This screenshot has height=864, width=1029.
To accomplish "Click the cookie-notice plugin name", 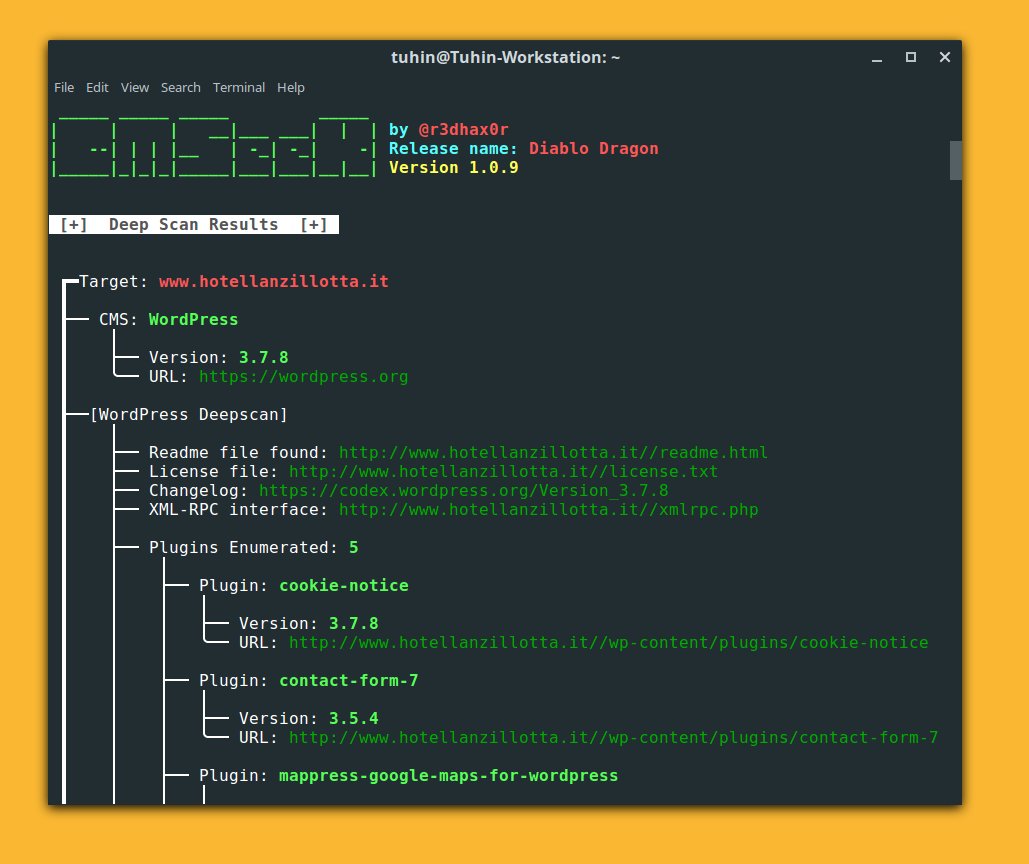I will (344, 586).
